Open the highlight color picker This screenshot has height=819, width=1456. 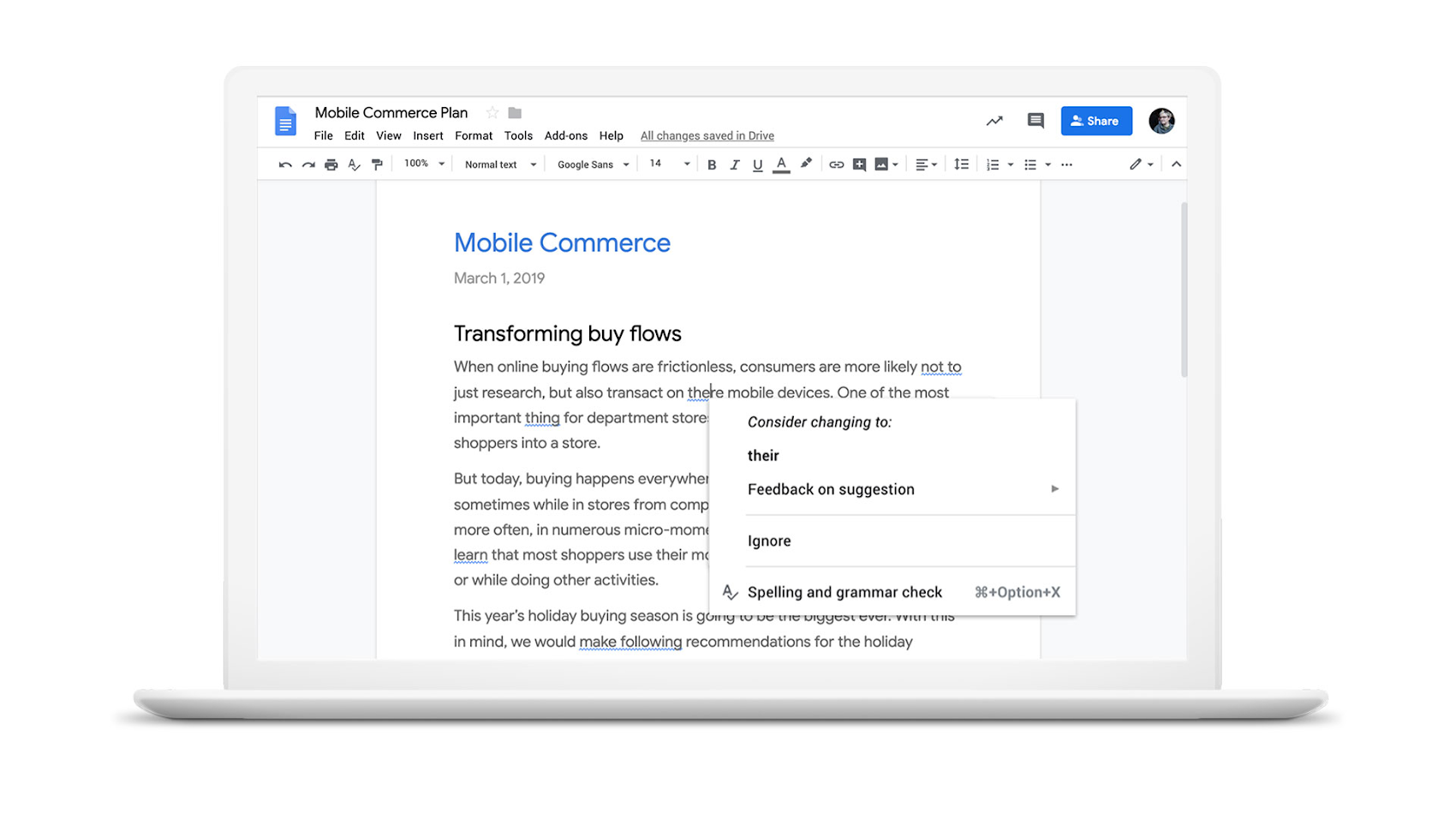coord(806,164)
